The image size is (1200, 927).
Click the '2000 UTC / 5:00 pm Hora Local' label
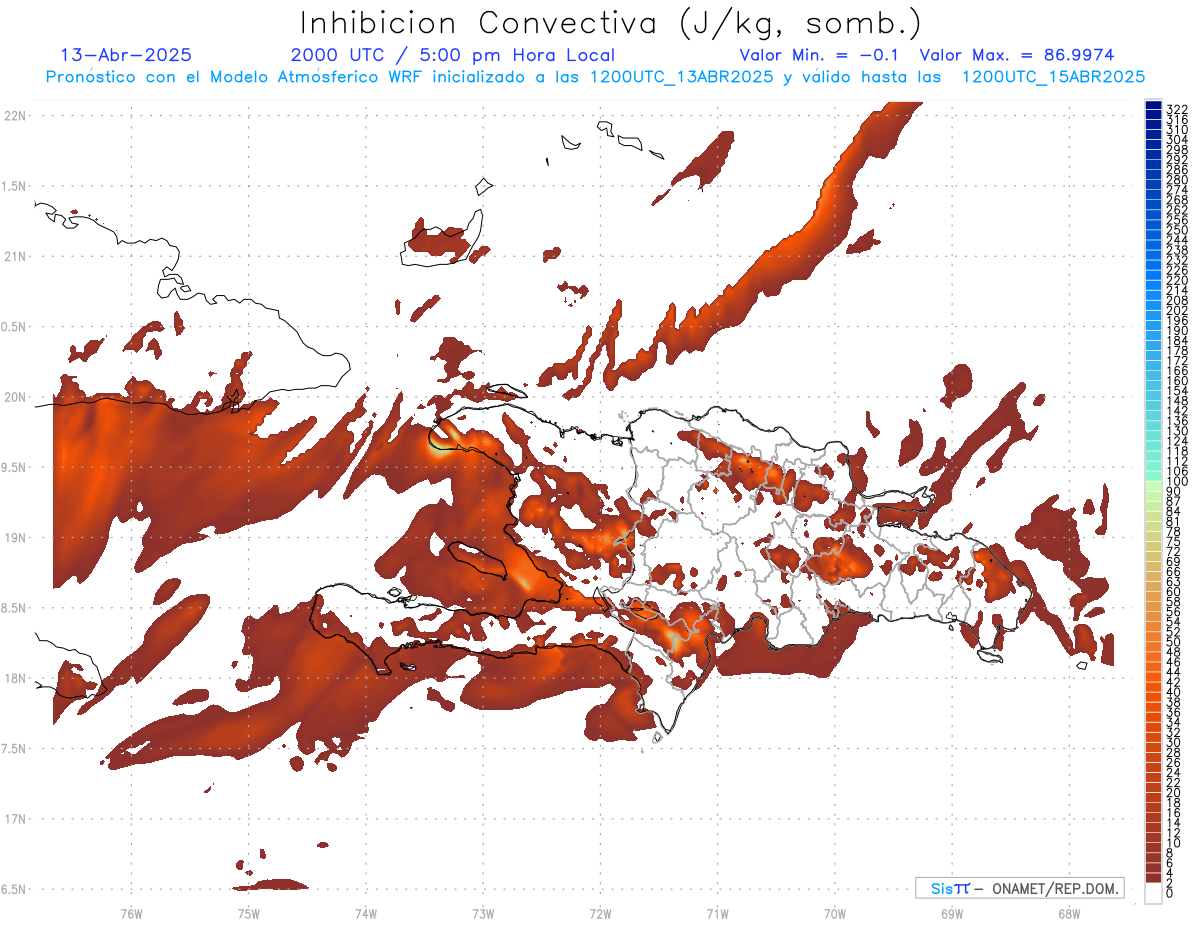[x=453, y=55]
